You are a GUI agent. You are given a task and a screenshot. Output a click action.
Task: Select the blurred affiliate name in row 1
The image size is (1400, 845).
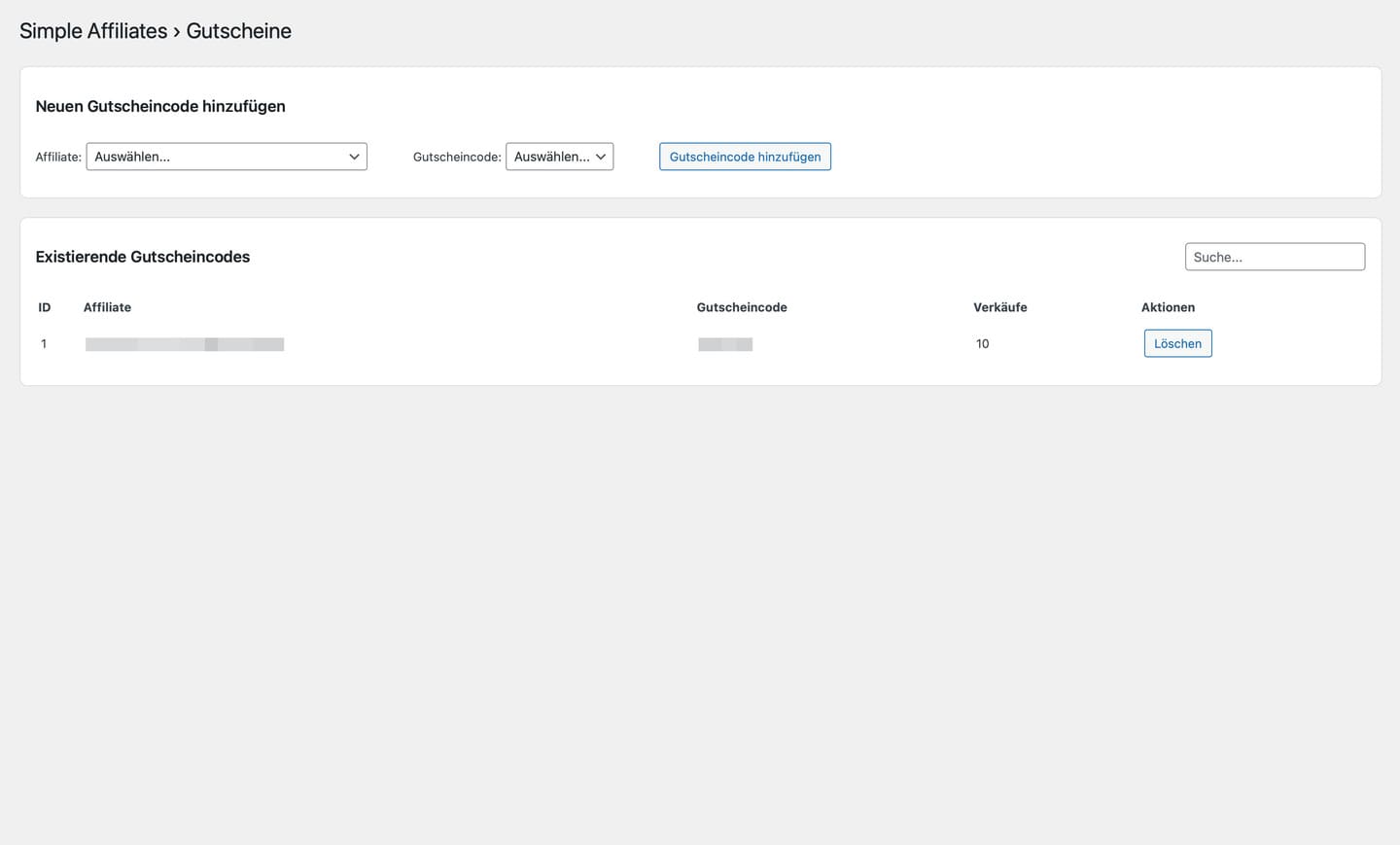[x=185, y=344]
